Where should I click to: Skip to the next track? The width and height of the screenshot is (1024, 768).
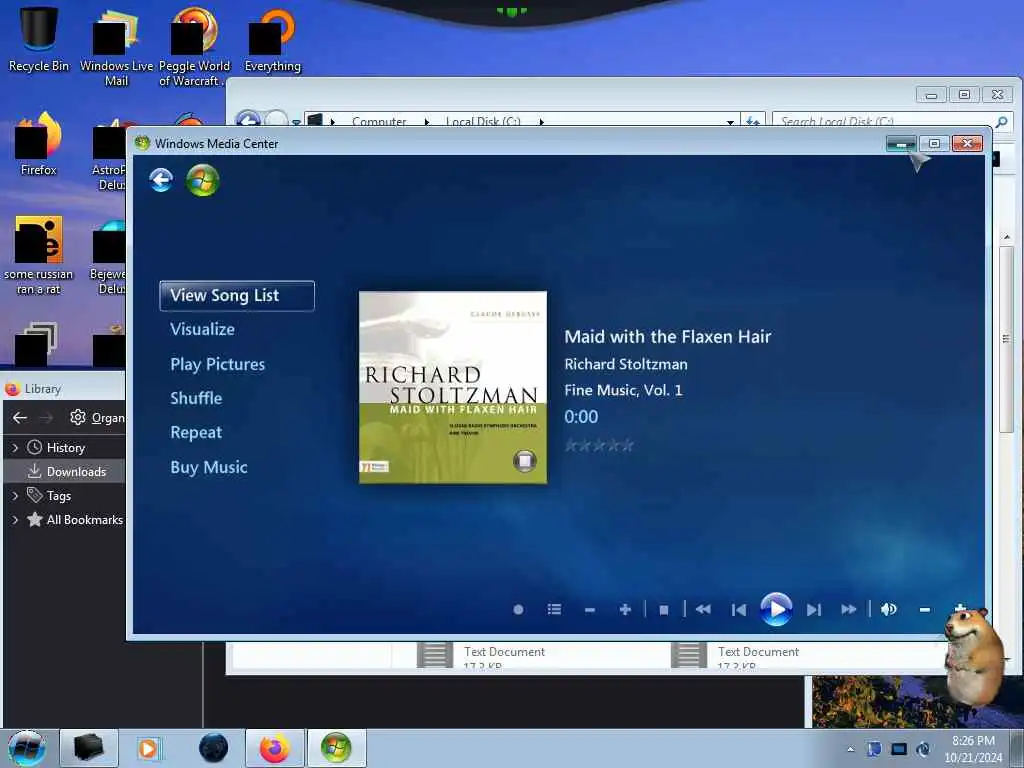(x=814, y=610)
